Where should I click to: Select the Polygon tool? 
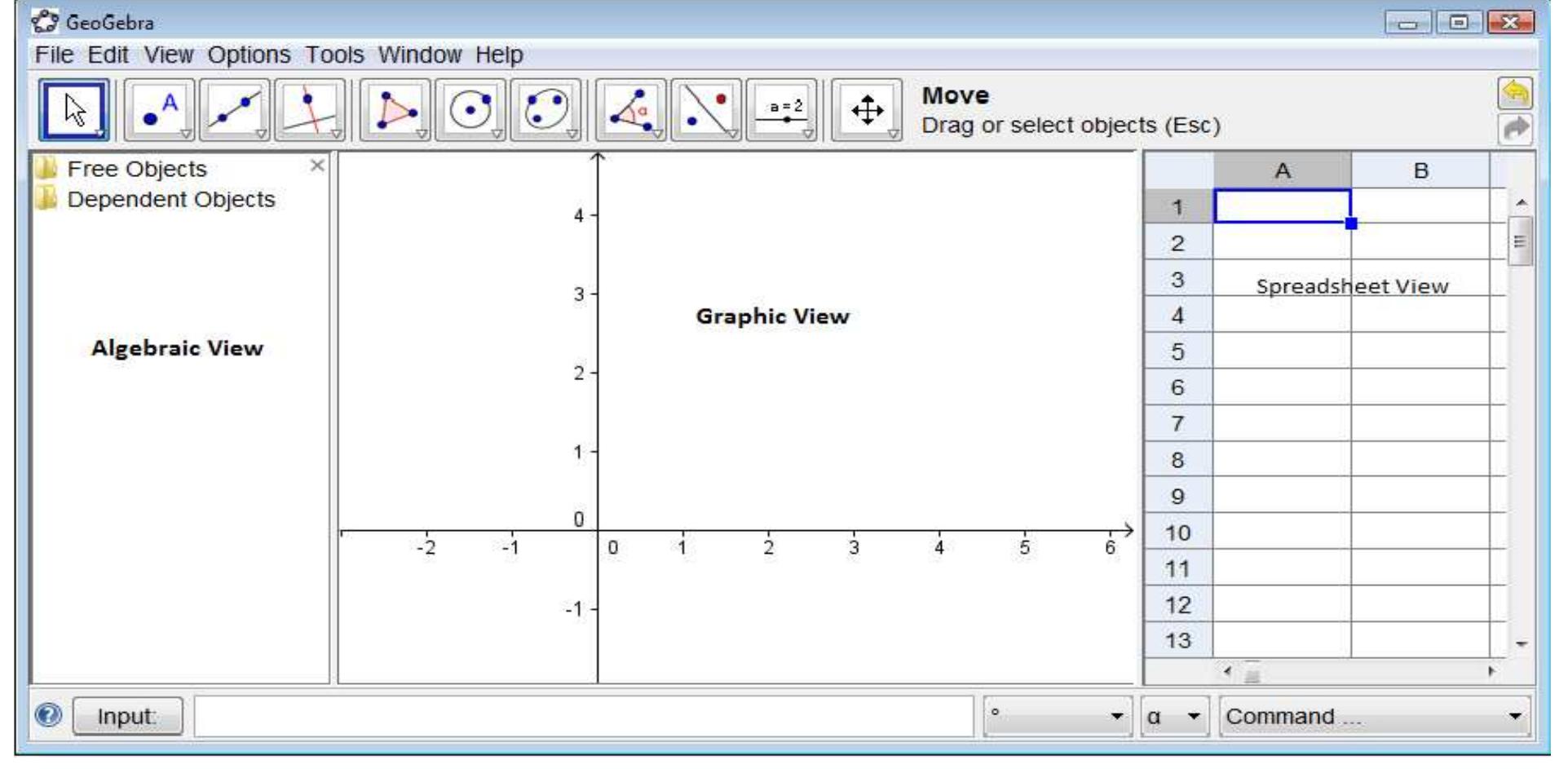point(395,110)
